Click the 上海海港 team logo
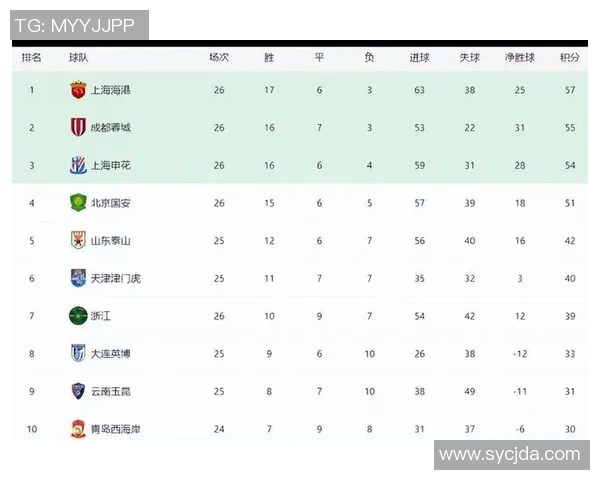This screenshot has width=600, height=480. pos(78,90)
